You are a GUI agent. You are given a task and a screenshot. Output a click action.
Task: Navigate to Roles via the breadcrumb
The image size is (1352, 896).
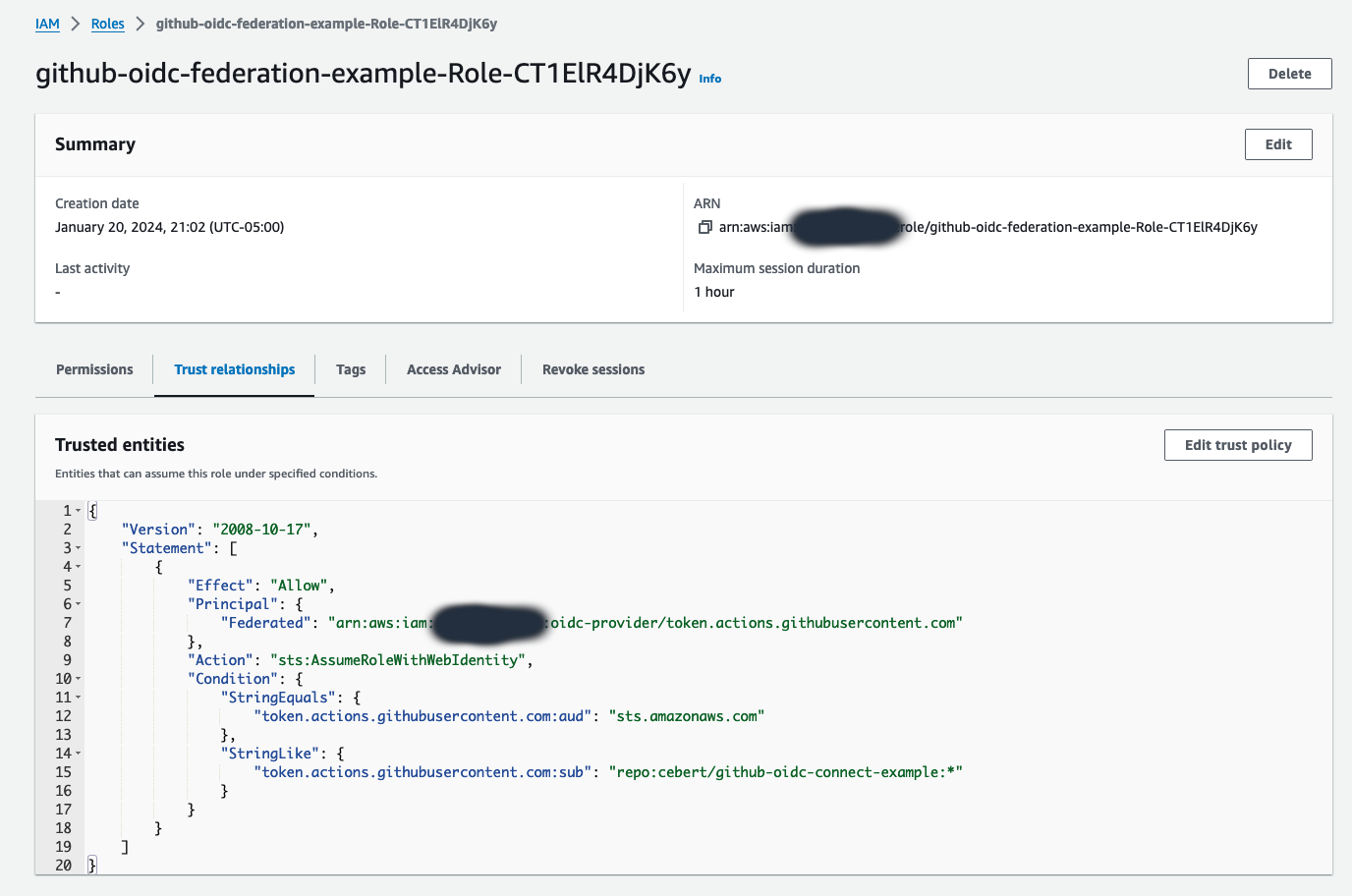tap(107, 24)
